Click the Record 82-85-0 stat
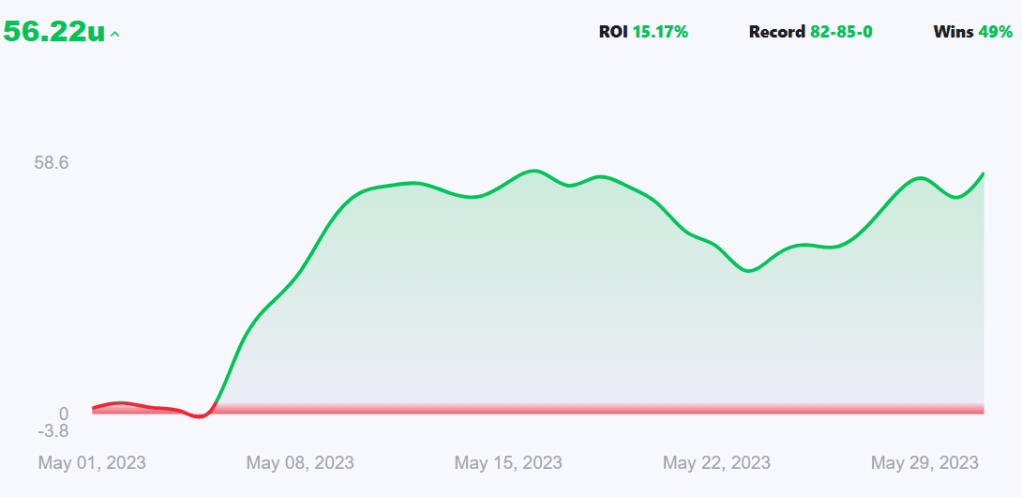The image size is (1022, 497). click(x=810, y=32)
